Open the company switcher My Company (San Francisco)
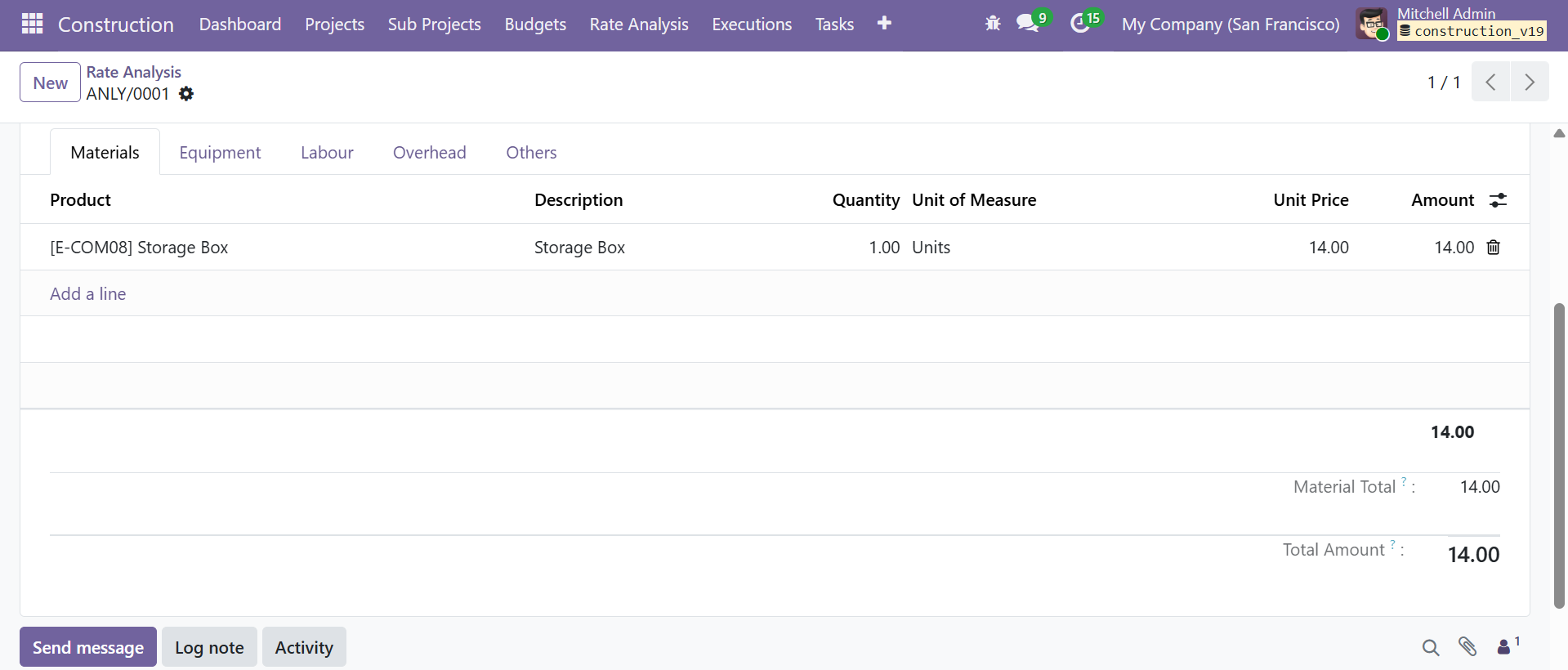The width and height of the screenshot is (1568, 670). [x=1231, y=25]
